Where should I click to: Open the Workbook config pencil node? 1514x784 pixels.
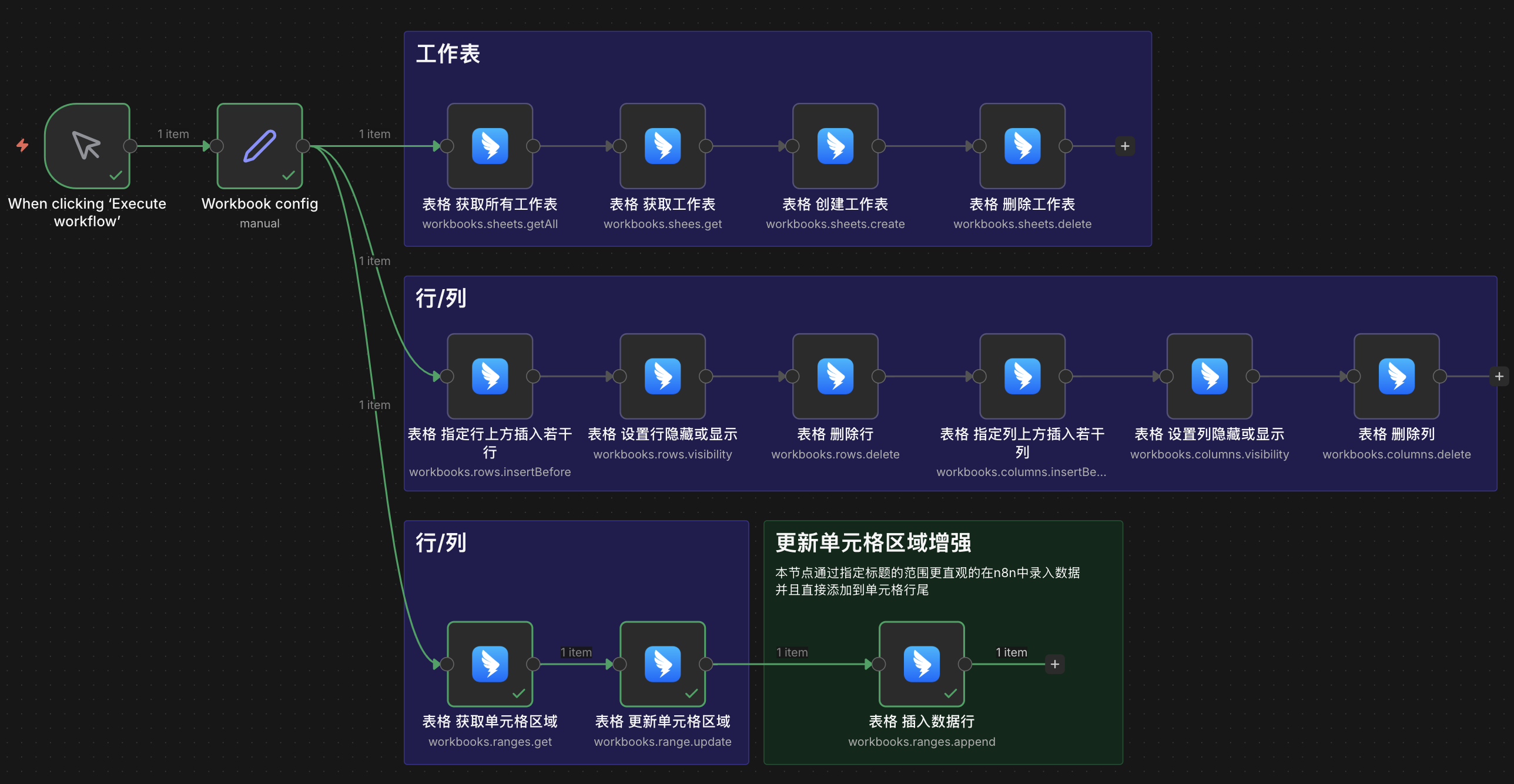260,146
